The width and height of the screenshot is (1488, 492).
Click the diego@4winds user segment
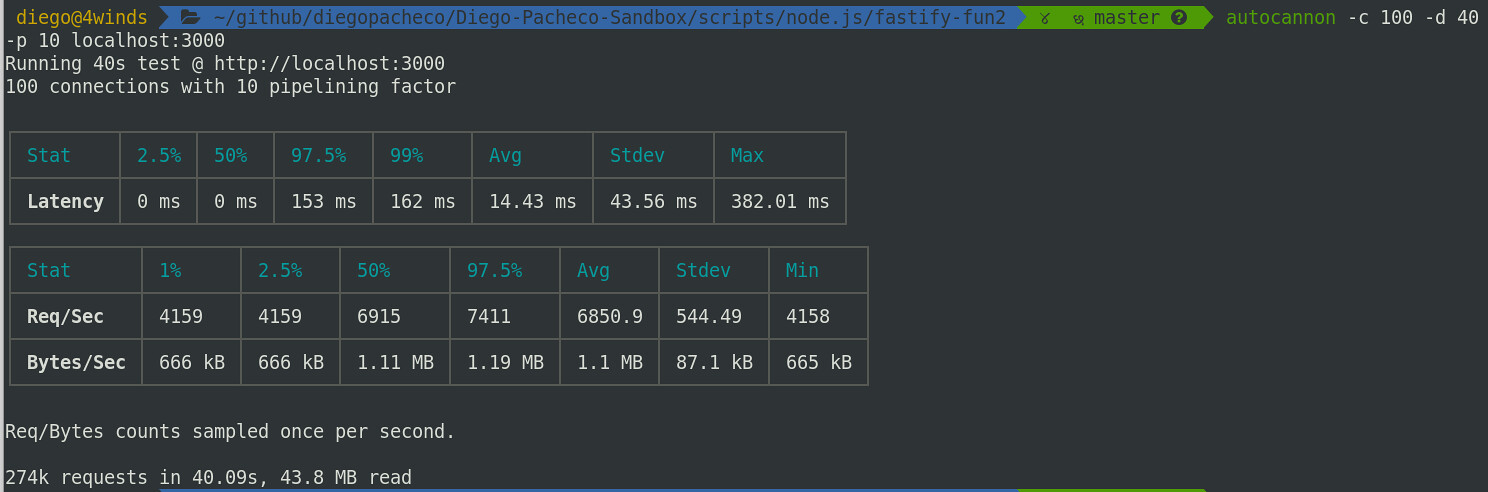coord(82,18)
